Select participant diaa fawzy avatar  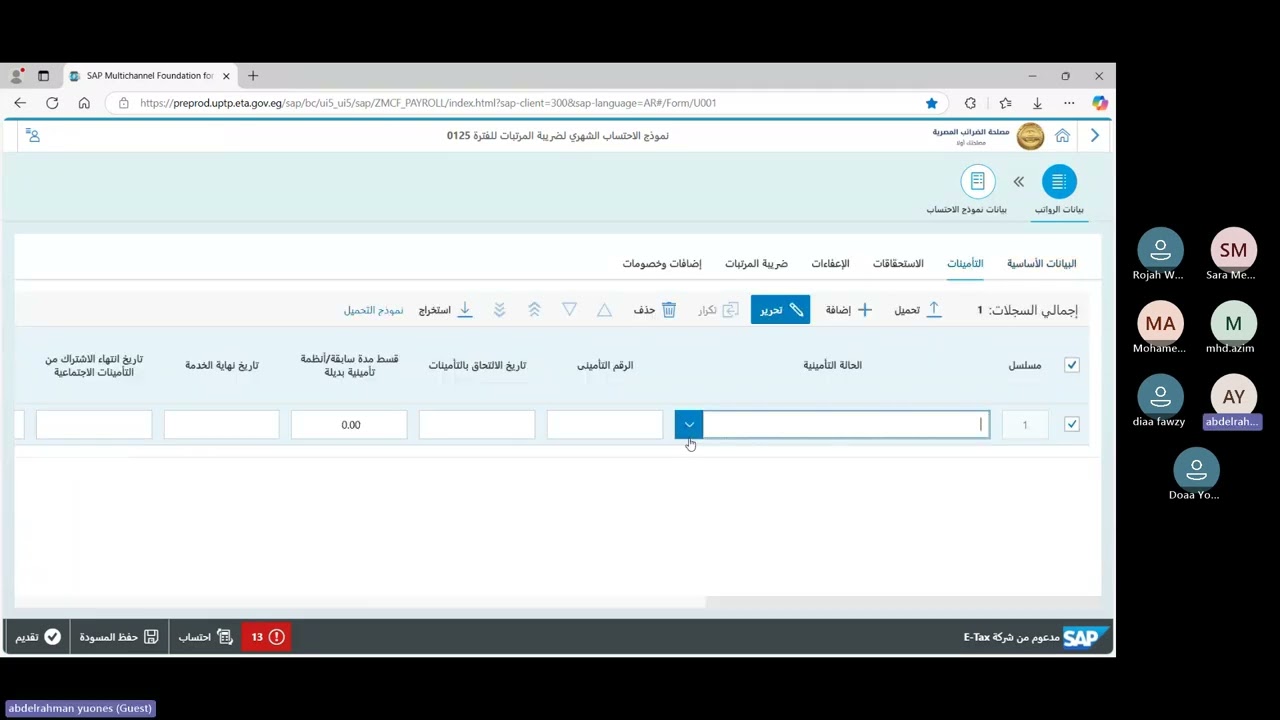click(1160, 396)
